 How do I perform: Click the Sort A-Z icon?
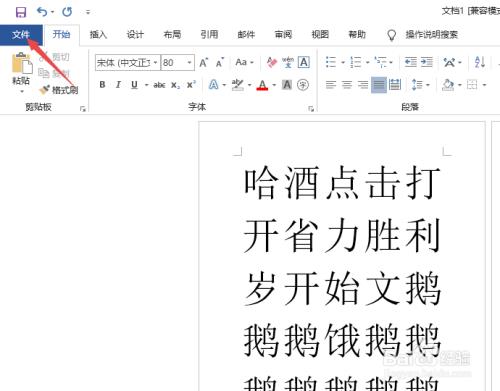[x=480, y=62]
